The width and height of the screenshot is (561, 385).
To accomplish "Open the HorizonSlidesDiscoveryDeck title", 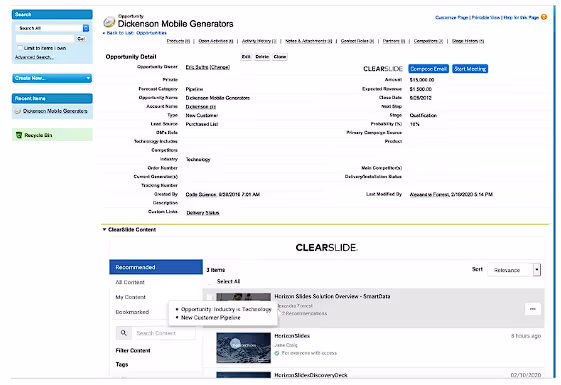I will pos(311,375).
